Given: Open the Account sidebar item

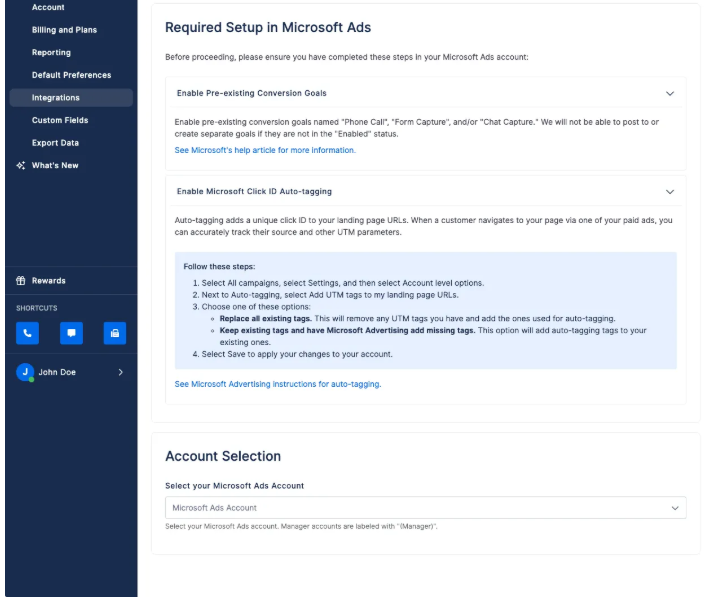Looking at the screenshot, I should click(48, 7).
